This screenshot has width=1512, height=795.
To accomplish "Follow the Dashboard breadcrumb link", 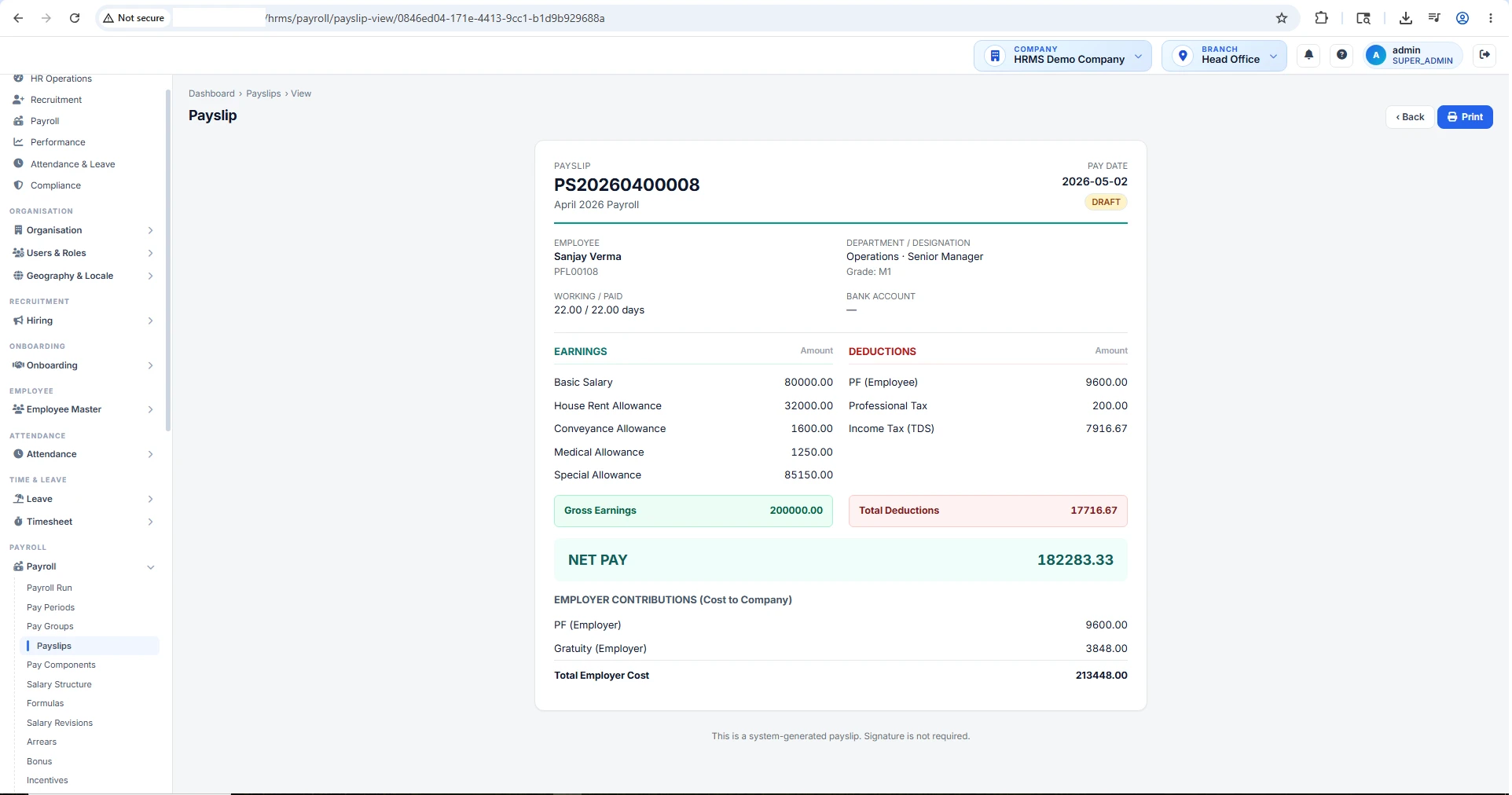I will click(x=211, y=93).
